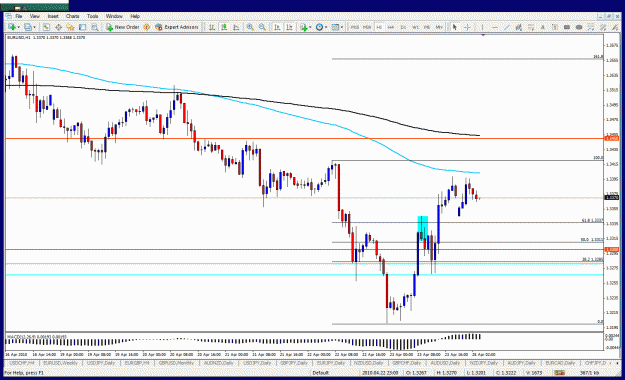
Task: Show the Market Watch window
Action: pyautogui.click(x=46, y=27)
